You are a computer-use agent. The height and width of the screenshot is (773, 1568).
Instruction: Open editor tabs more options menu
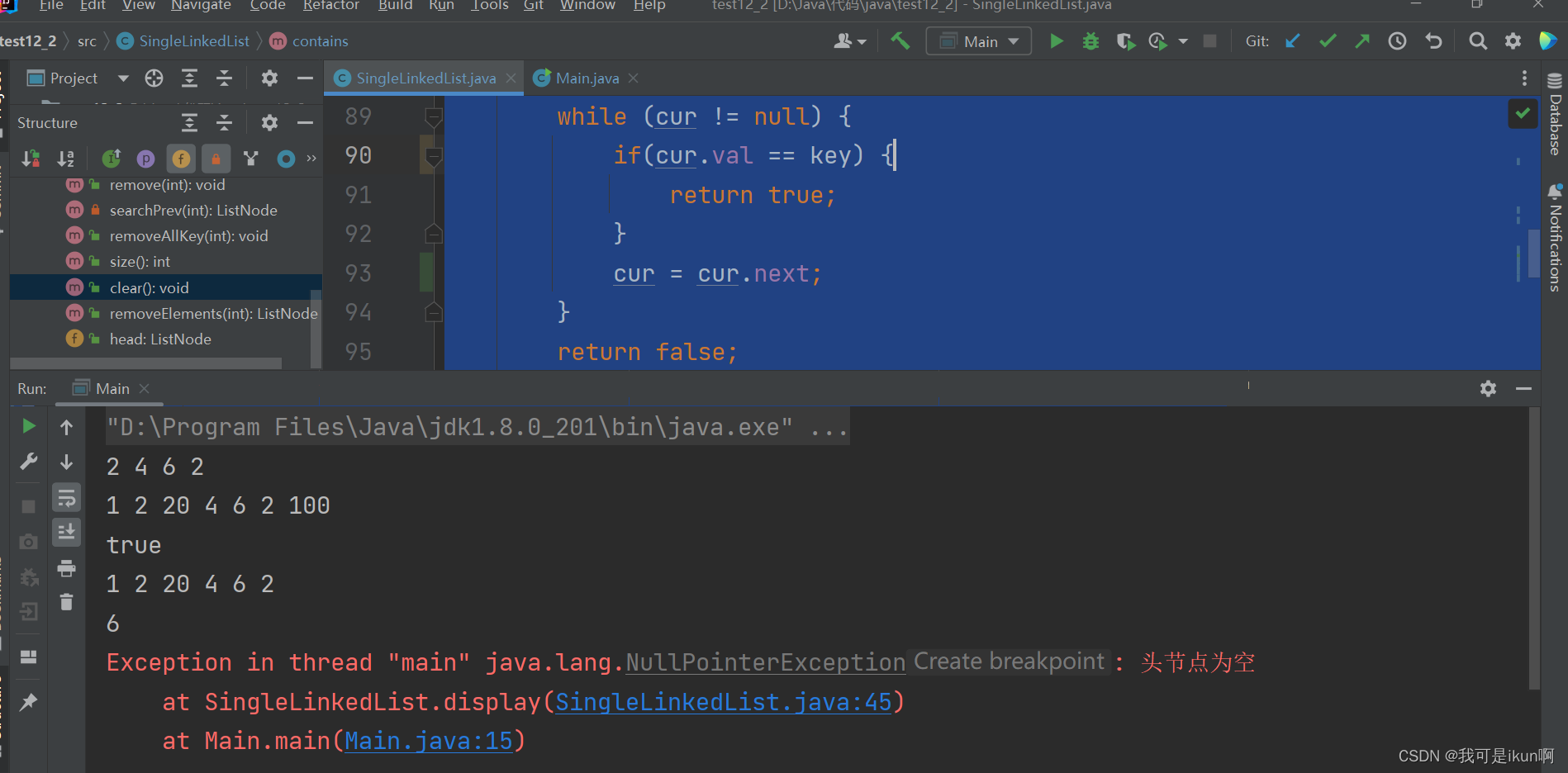coord(1524,78)
